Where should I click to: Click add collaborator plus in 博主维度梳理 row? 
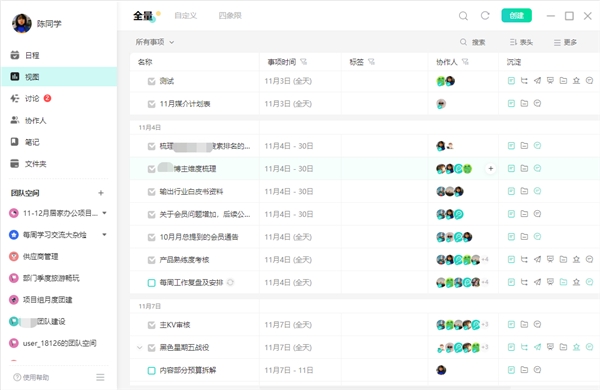pos(491,168)
